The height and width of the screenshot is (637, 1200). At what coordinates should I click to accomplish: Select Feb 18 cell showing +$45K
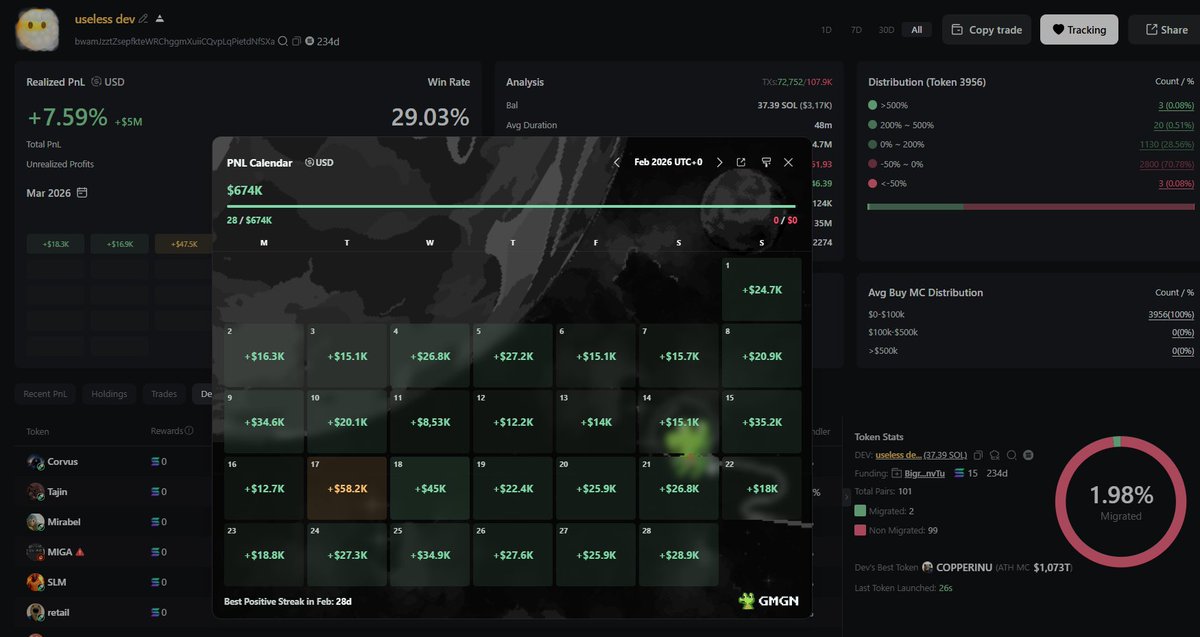429,488
